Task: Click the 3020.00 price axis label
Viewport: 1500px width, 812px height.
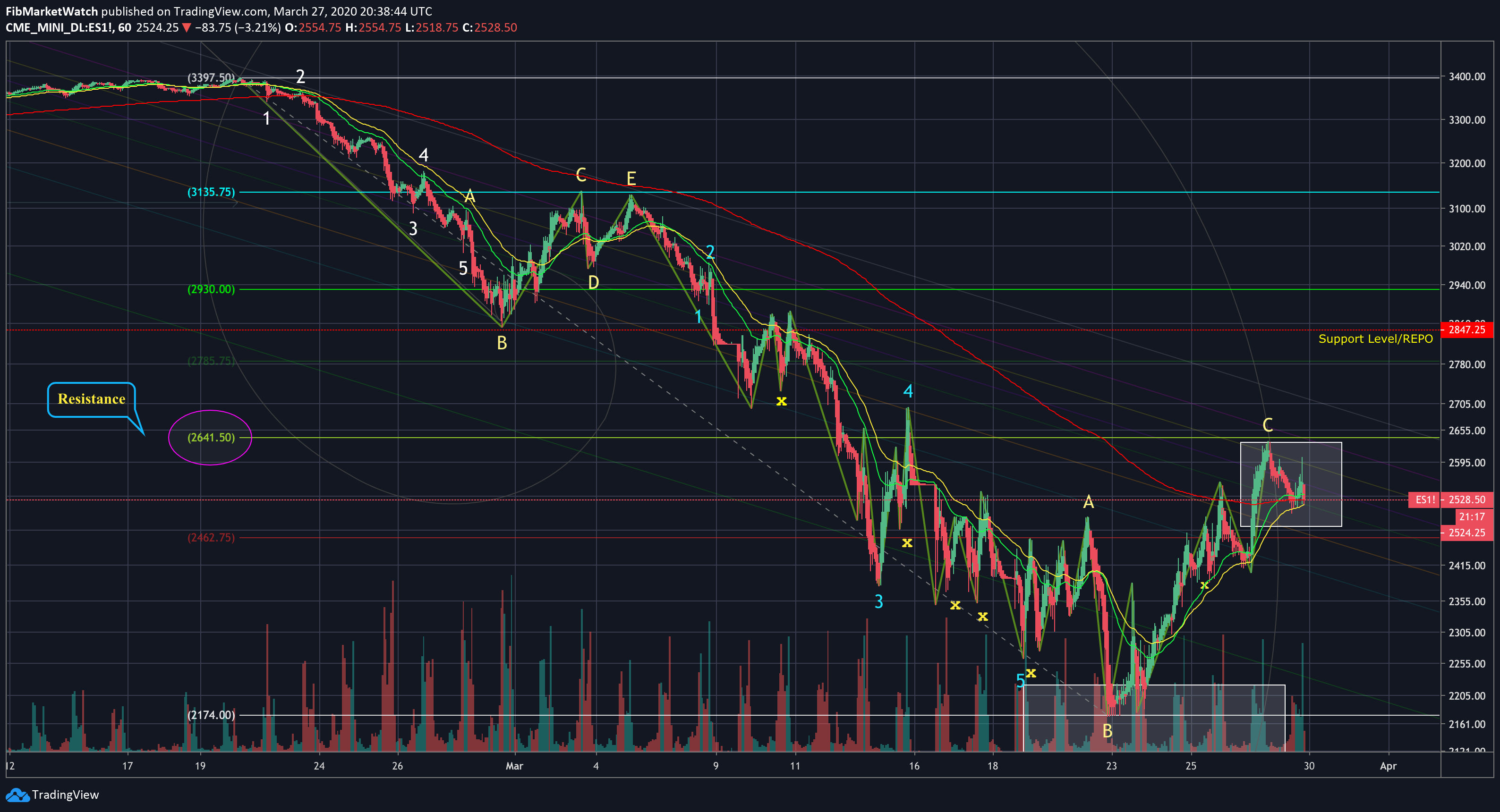Action: [1467, 246]
